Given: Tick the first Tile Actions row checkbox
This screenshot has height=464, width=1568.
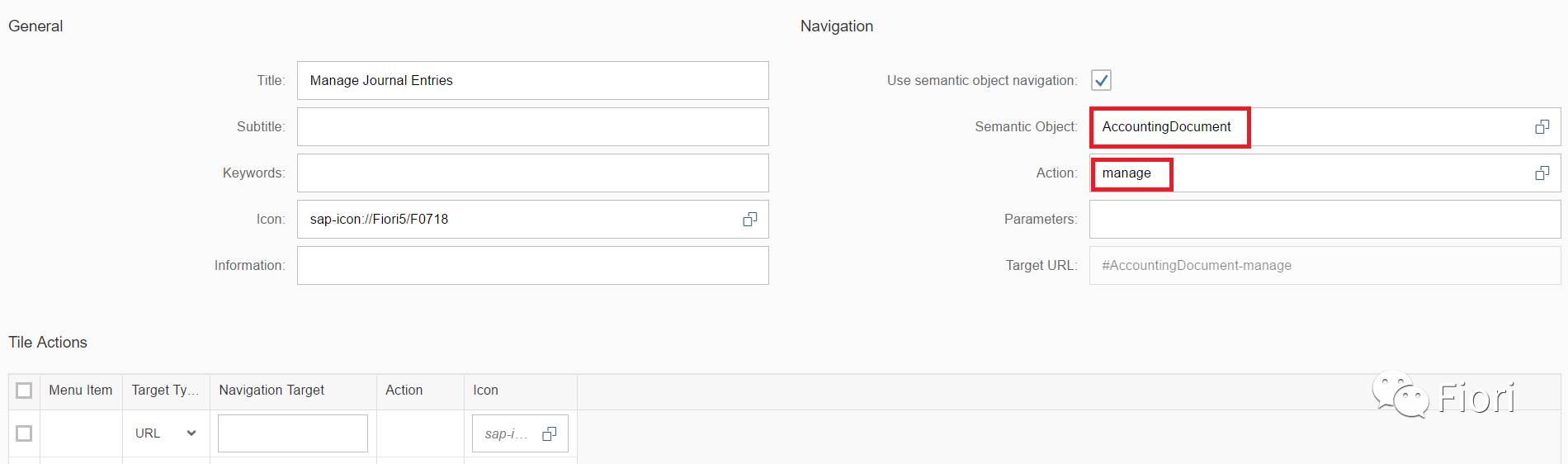Looking at the screenshot, I should click(x=24, y=433).
